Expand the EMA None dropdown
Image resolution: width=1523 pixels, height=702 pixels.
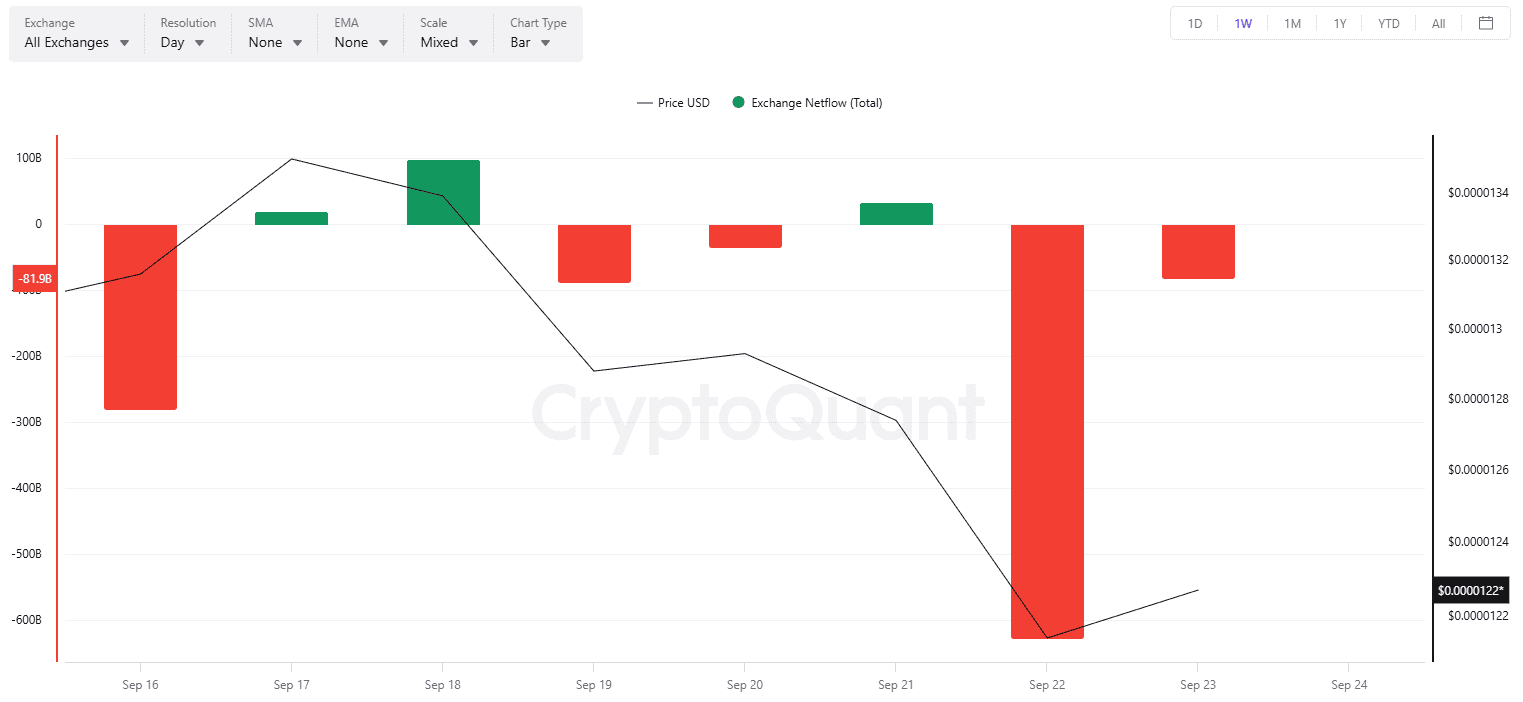click(361, 43)
